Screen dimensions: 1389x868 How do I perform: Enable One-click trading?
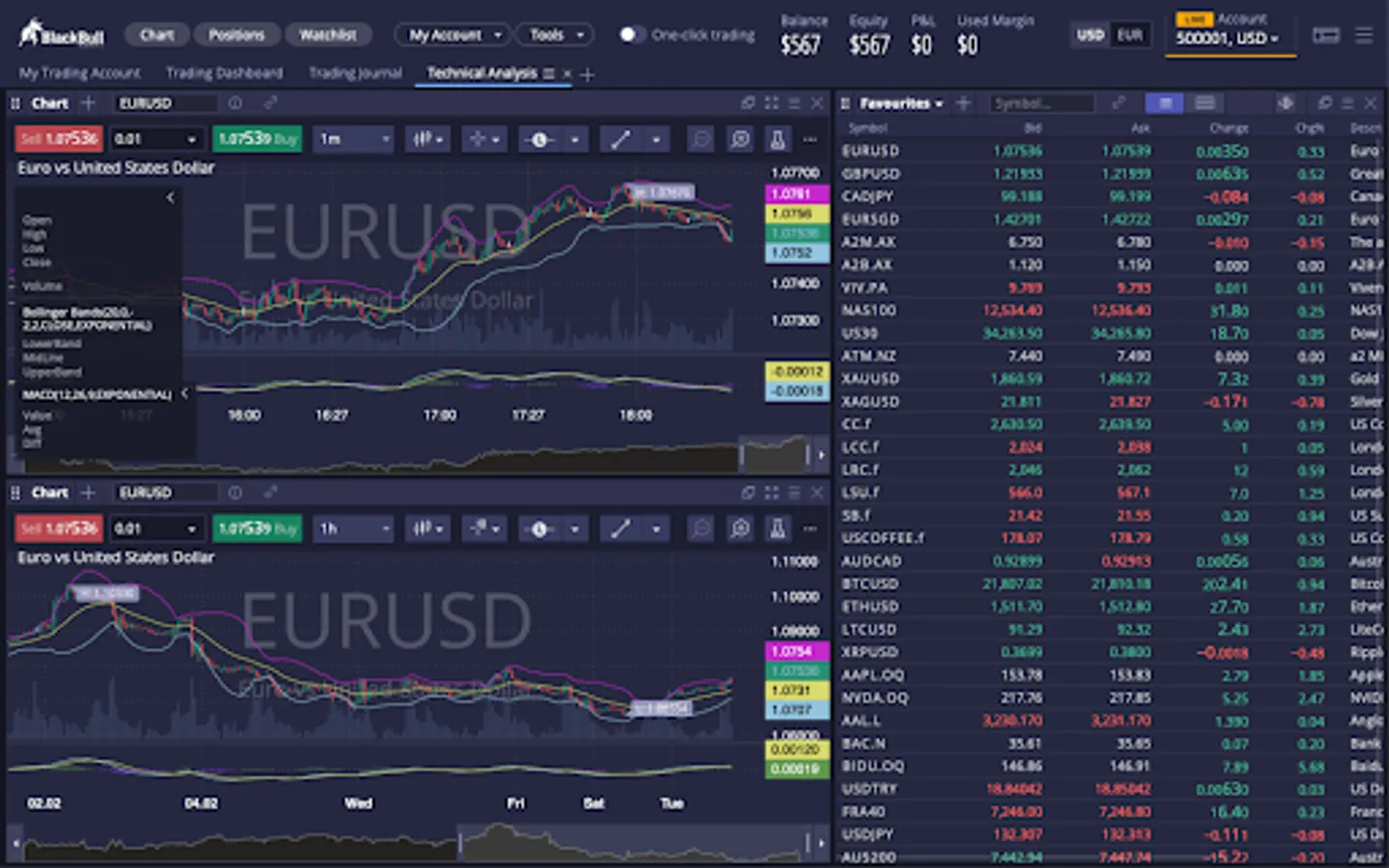point(633,35)
